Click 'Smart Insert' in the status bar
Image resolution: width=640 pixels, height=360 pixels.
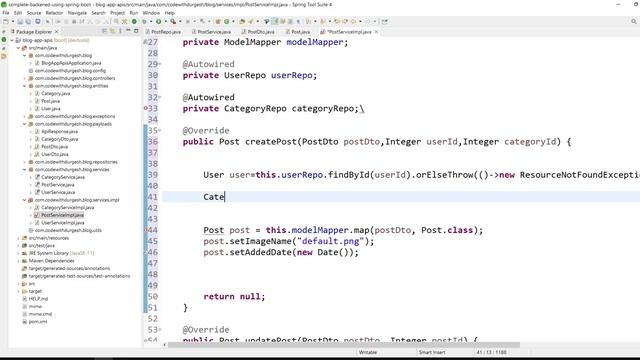coord(431,352)
